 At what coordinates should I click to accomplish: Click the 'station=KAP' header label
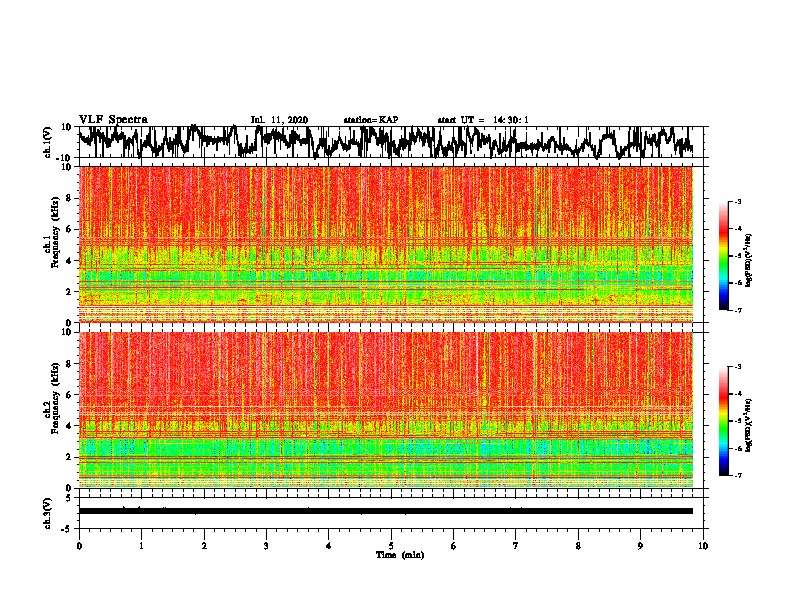(371, 120)
